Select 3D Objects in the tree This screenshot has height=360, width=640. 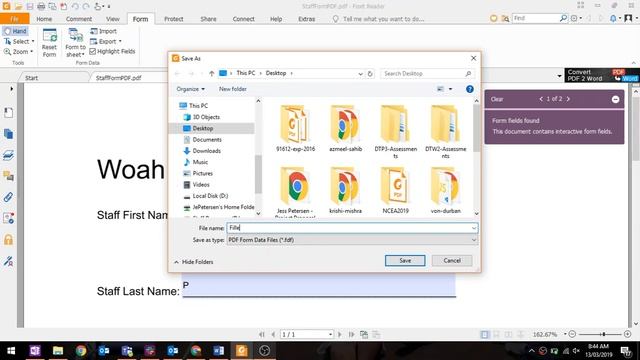(206, 117)
